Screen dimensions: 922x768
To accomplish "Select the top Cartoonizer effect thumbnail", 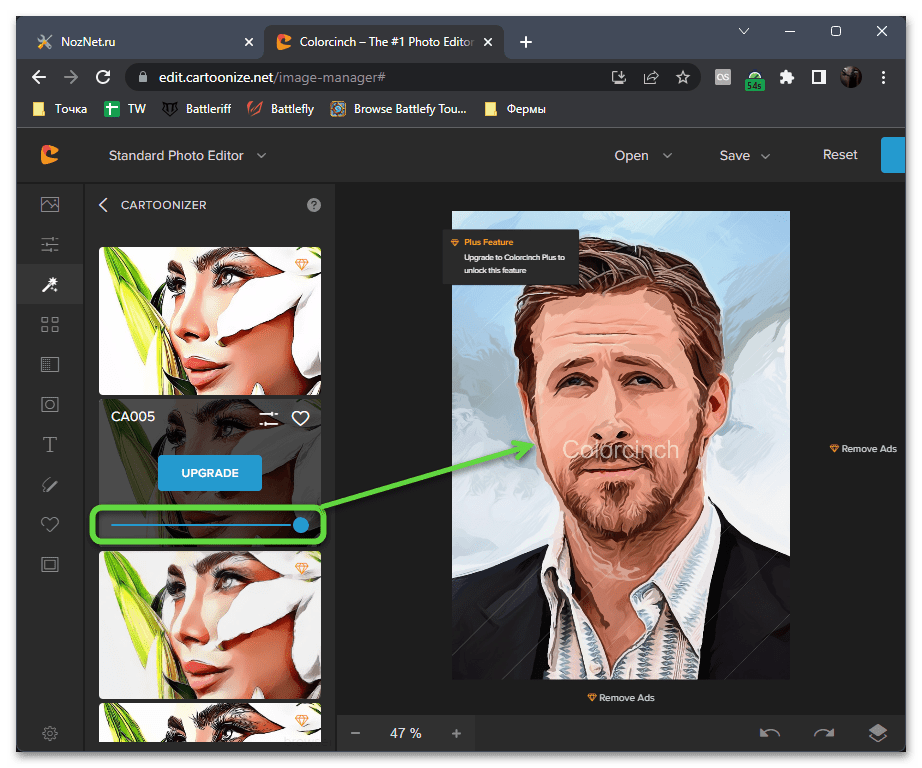I will coord(210,320).
